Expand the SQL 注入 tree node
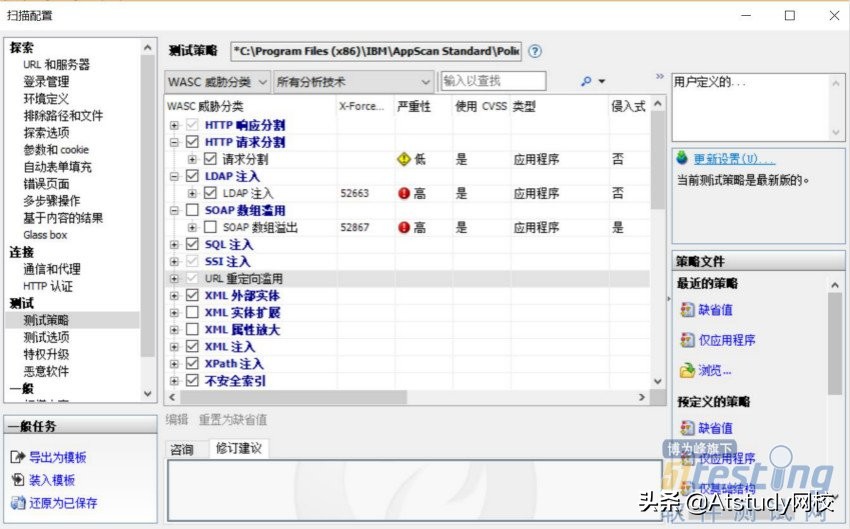This screenshot has height=529, width=850. pyautogui.click(x=174, y=244)
